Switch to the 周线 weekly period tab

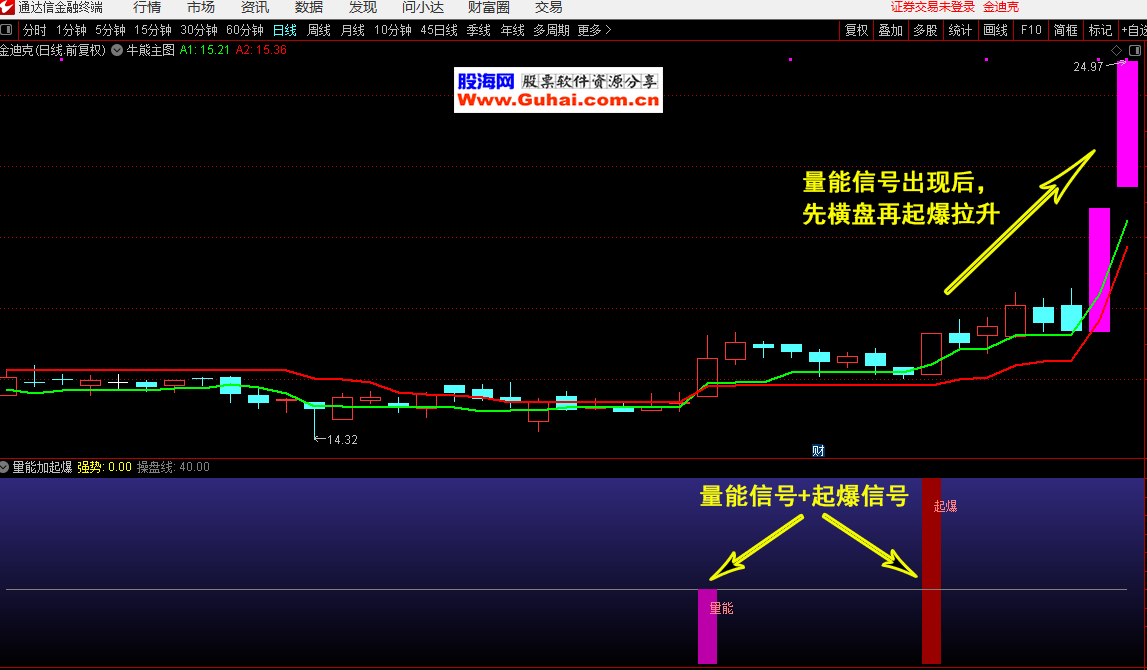[x=319, y=30]
